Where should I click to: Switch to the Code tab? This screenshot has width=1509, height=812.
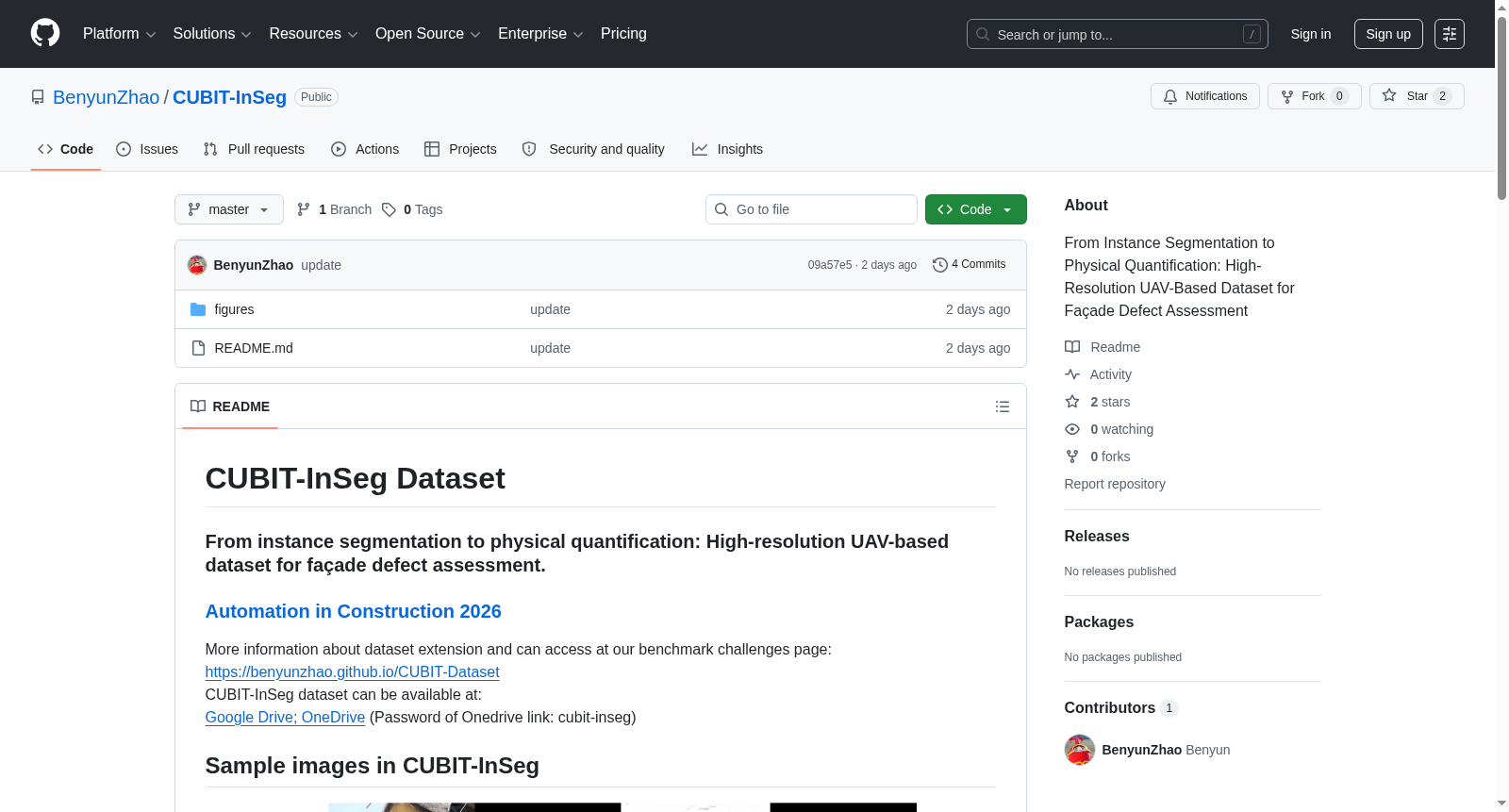click(x=66, y=149)
